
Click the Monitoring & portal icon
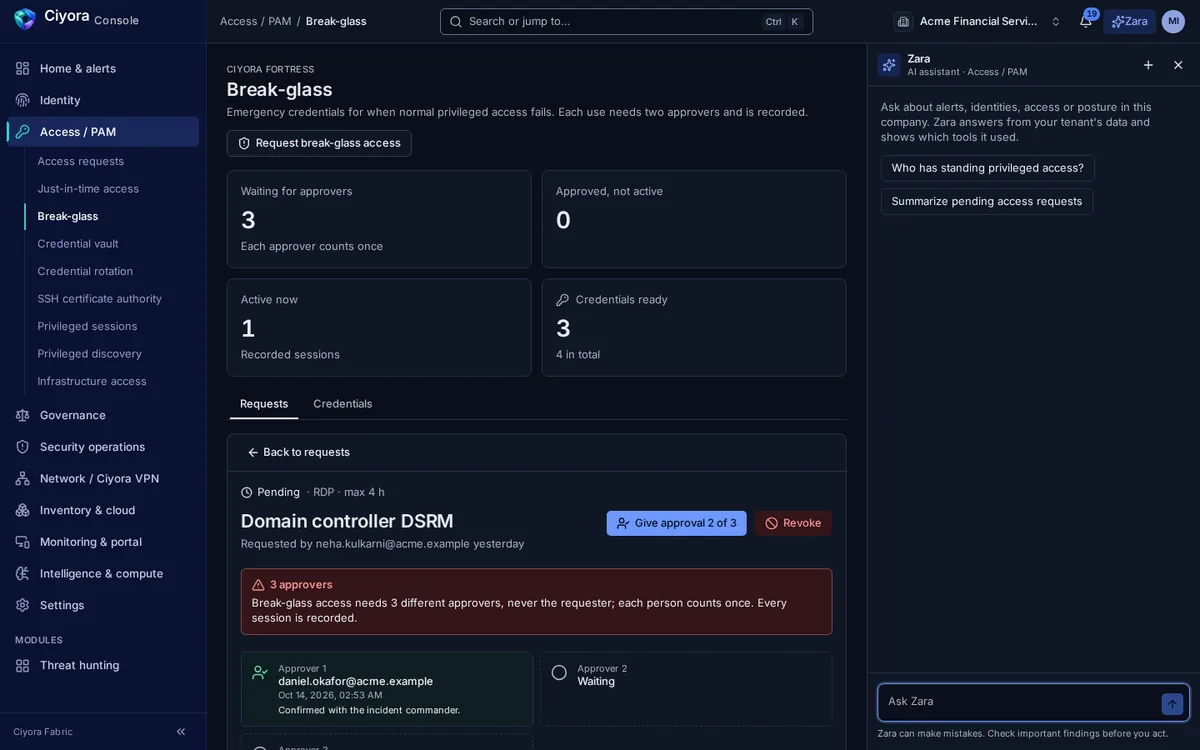[22, 542]
